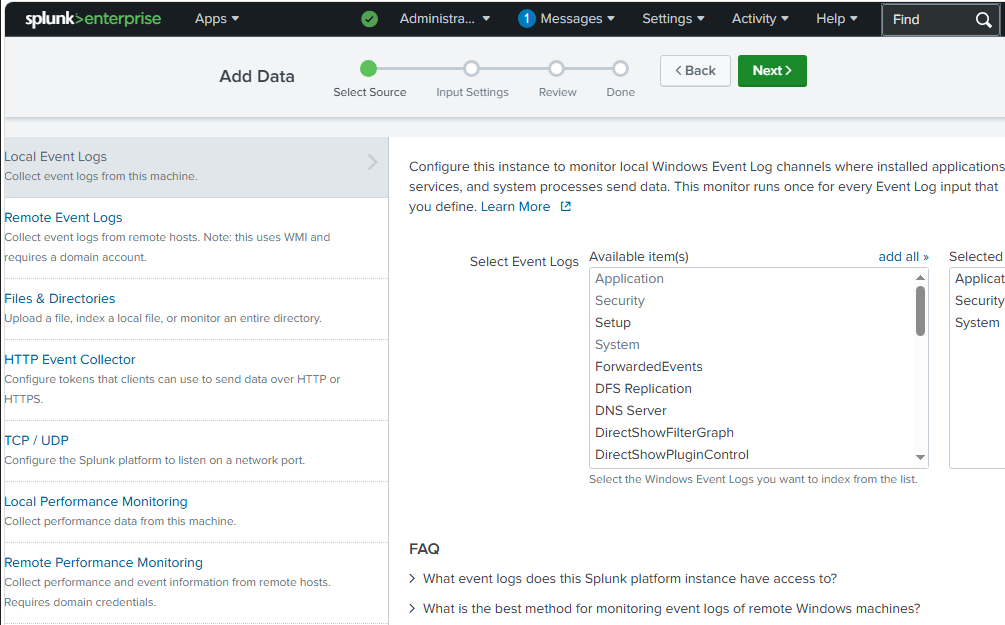Screen dimensions: 1005x625
Task: Choose Application in available items
Action: coord(752,279)
